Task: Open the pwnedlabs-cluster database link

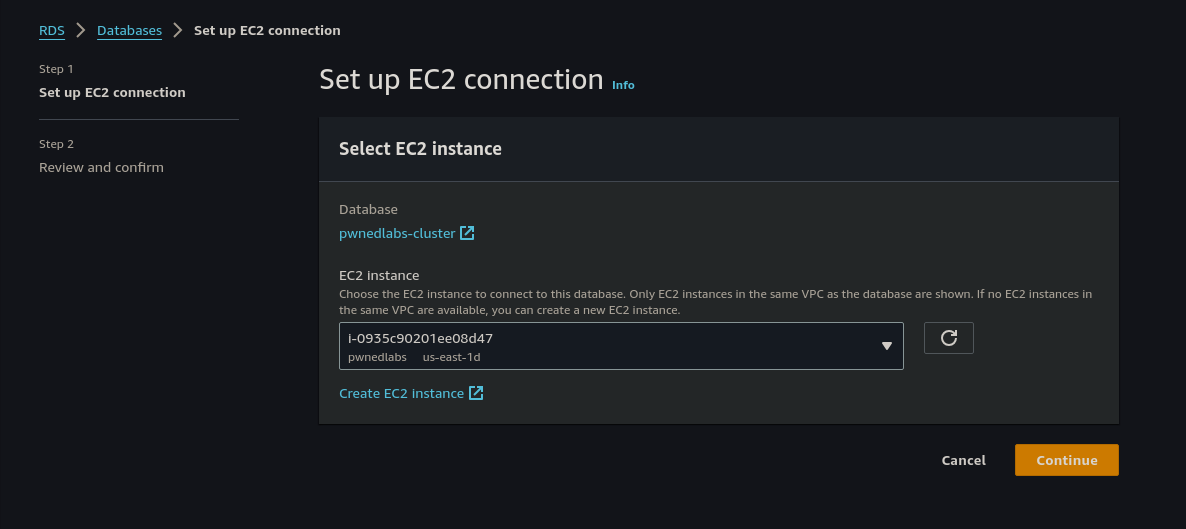Action: pyautogui.click(x=397, y=233)
